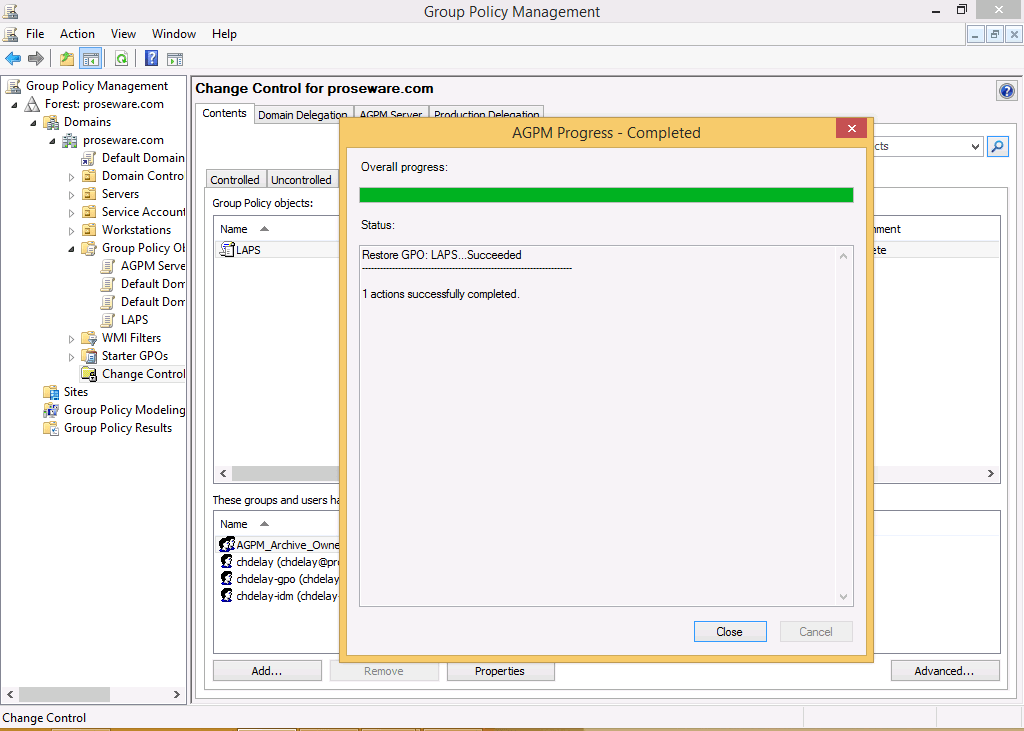Click the help icon beside Change Control heading
The image size is (1024, 731).
1006,91
